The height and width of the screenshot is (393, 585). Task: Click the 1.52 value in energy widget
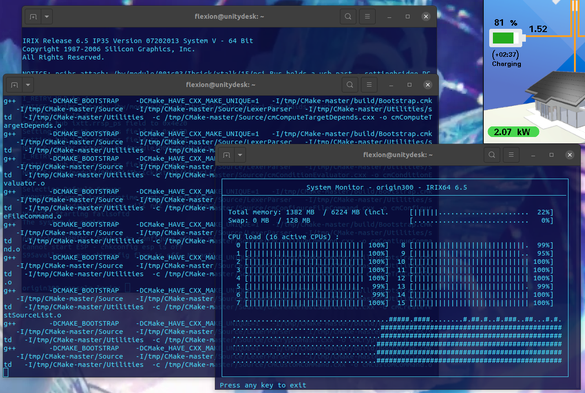[x=538, y=29]
